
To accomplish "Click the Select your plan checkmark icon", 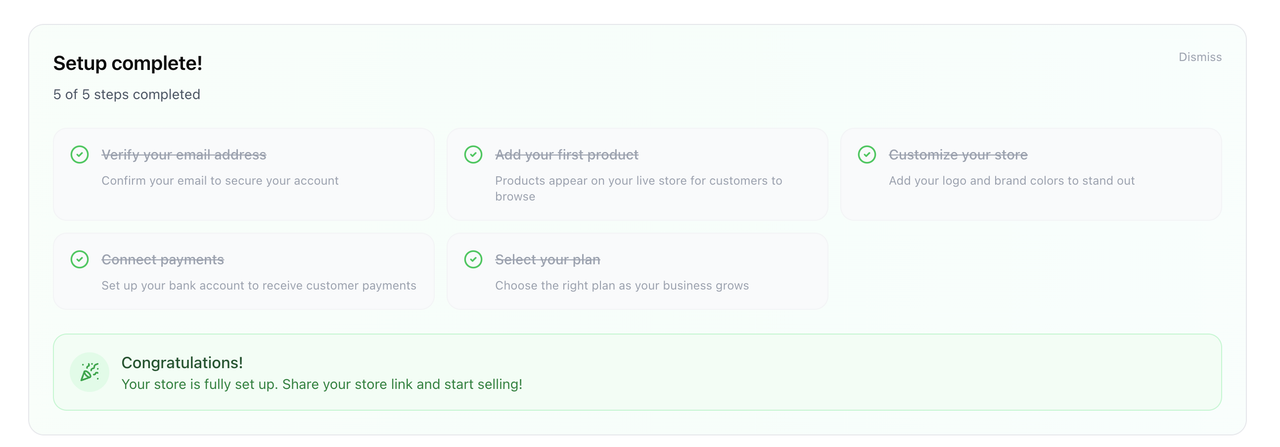I will (473, 260).
